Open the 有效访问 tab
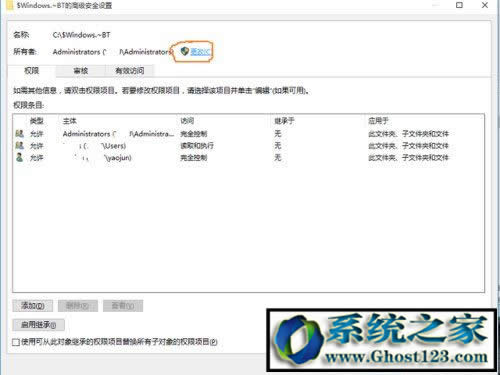500x375 pixels. pyautogui.click(x=130, y=71)
